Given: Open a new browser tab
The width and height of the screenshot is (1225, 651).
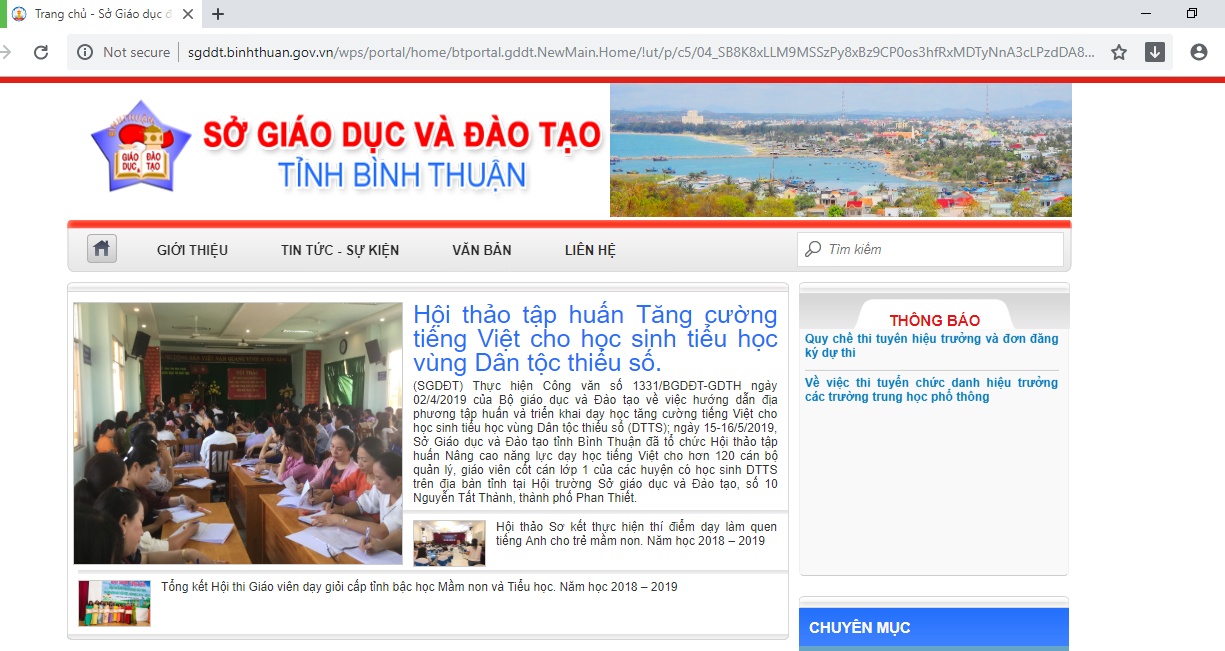Looking at the screenshot, I should (x=218, y=14).
